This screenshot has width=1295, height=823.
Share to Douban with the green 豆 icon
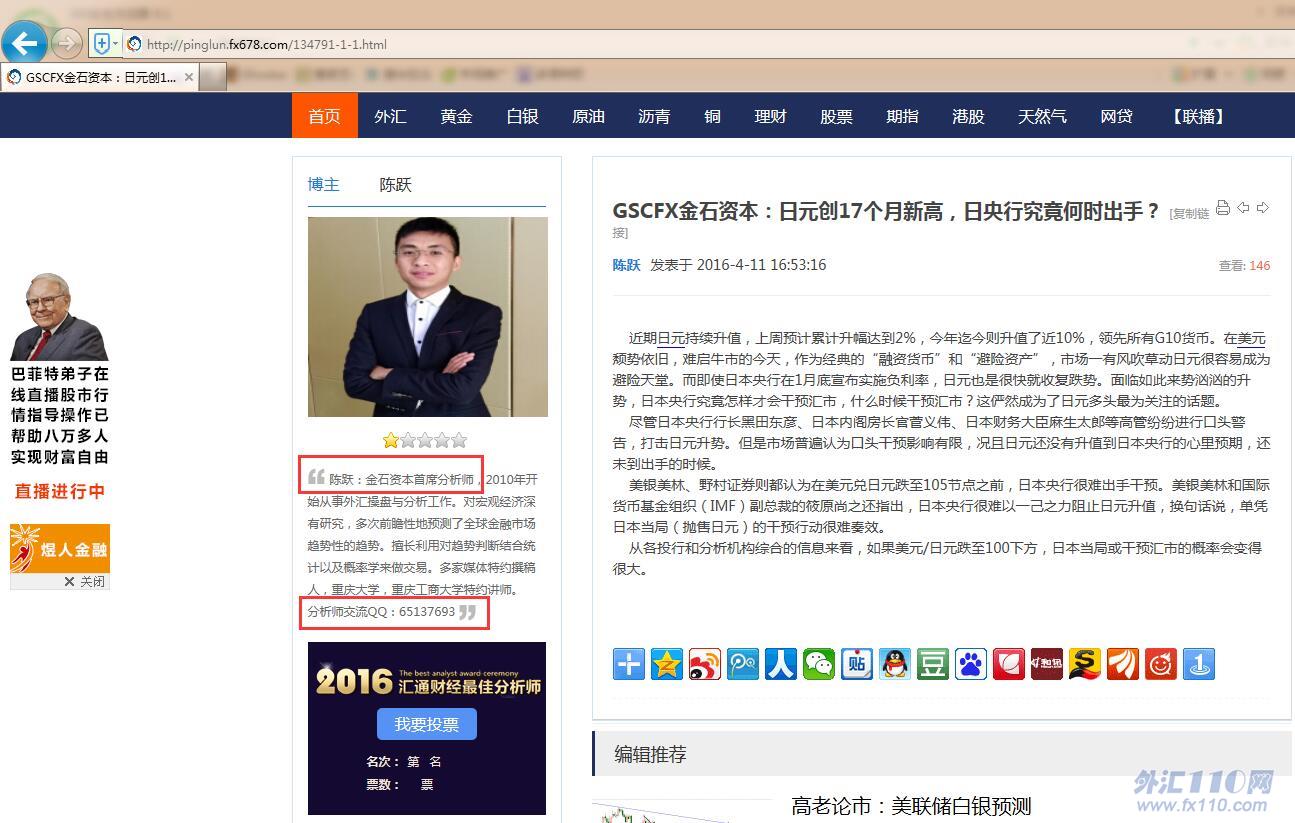tap(933, 664)
